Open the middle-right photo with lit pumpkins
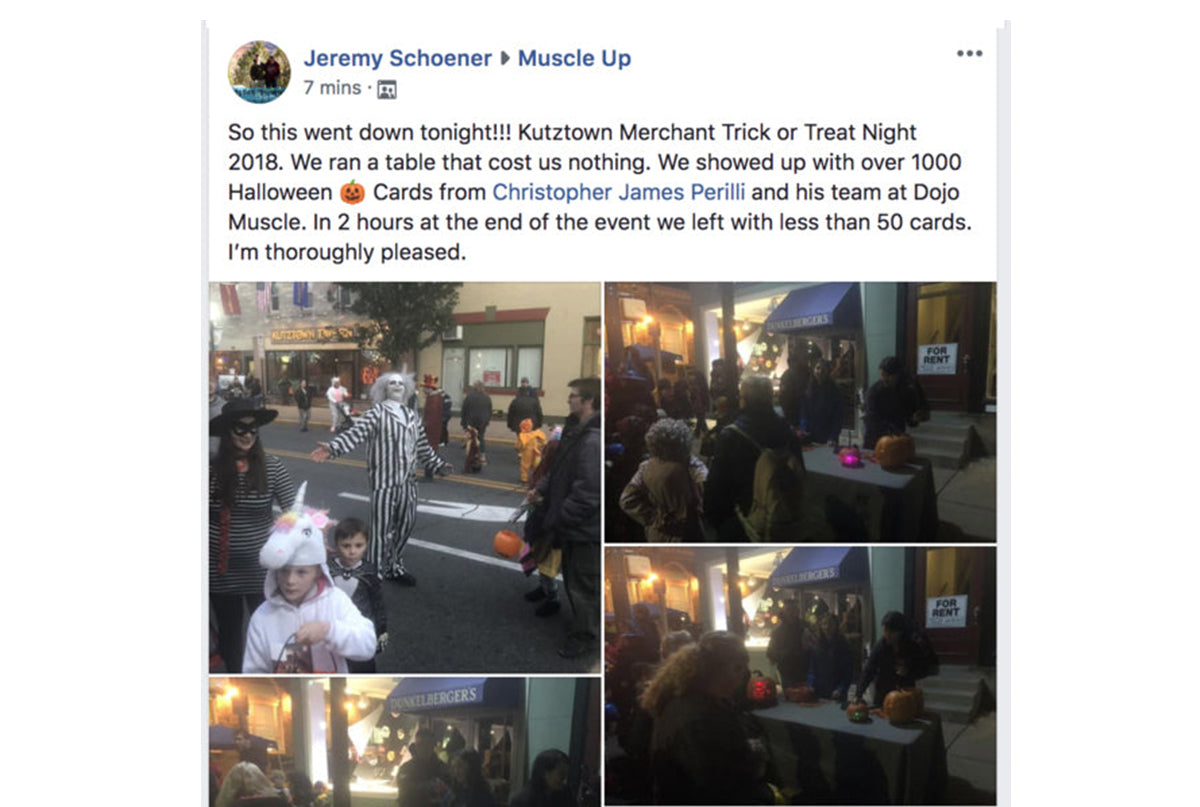This screenshot has width=1200, height=807. pyautogui.click(x=800, y=676)
